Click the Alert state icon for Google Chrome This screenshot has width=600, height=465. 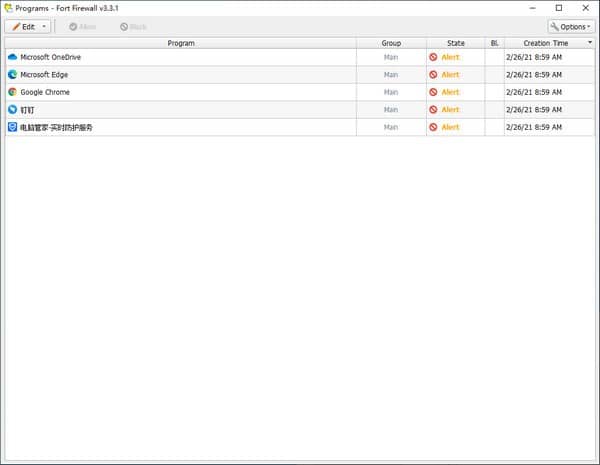(x=433, y=92)
